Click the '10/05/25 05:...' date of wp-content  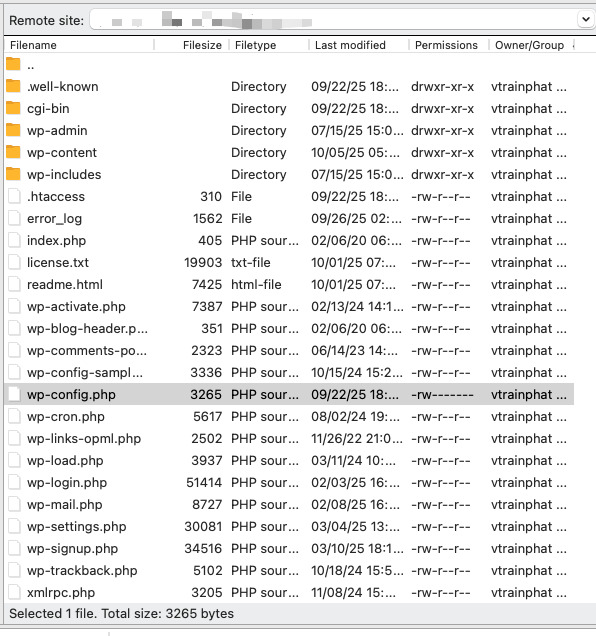355,153
